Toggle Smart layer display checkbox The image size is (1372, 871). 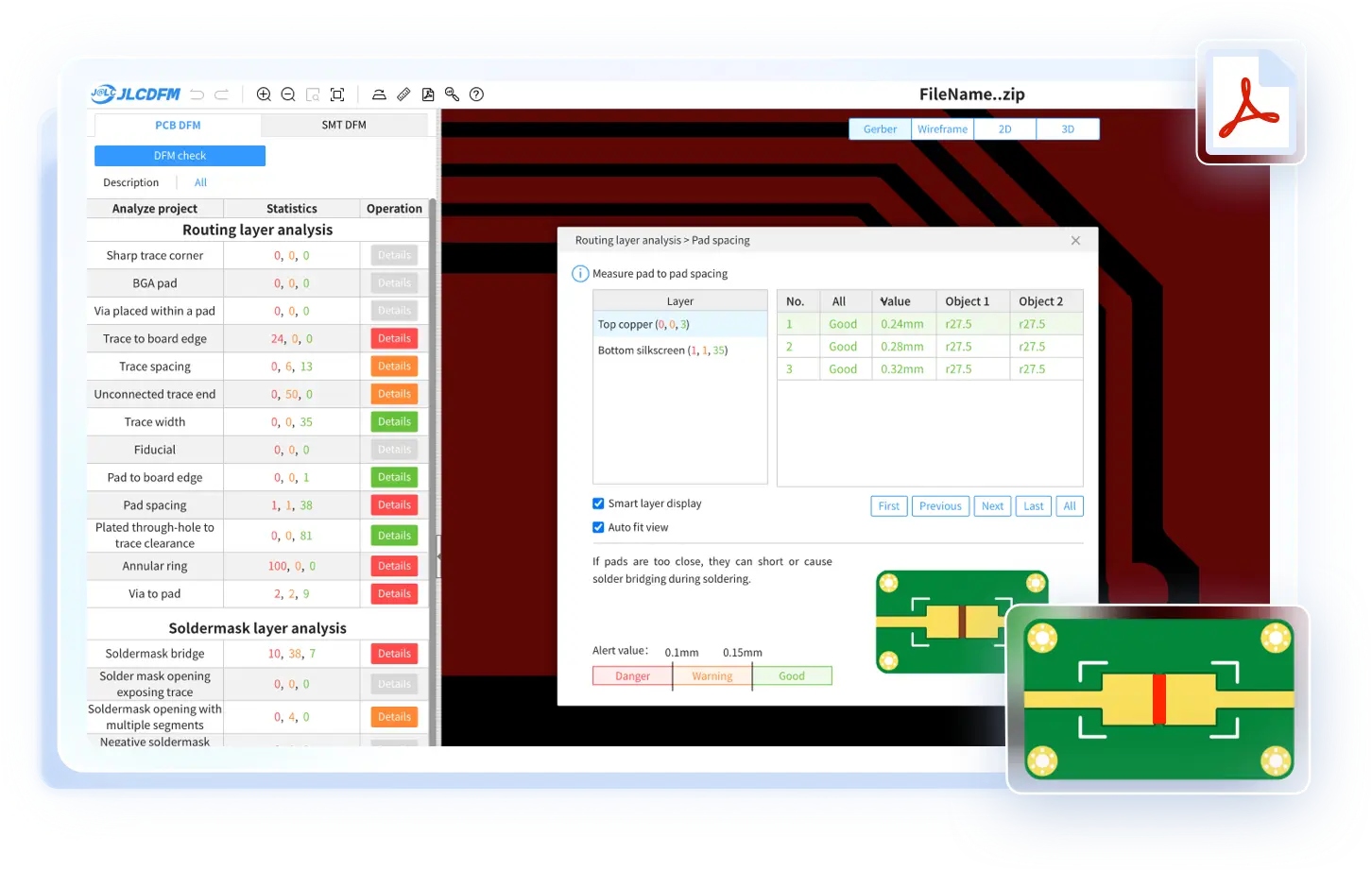pyautogui.click(x=598, y=504)
